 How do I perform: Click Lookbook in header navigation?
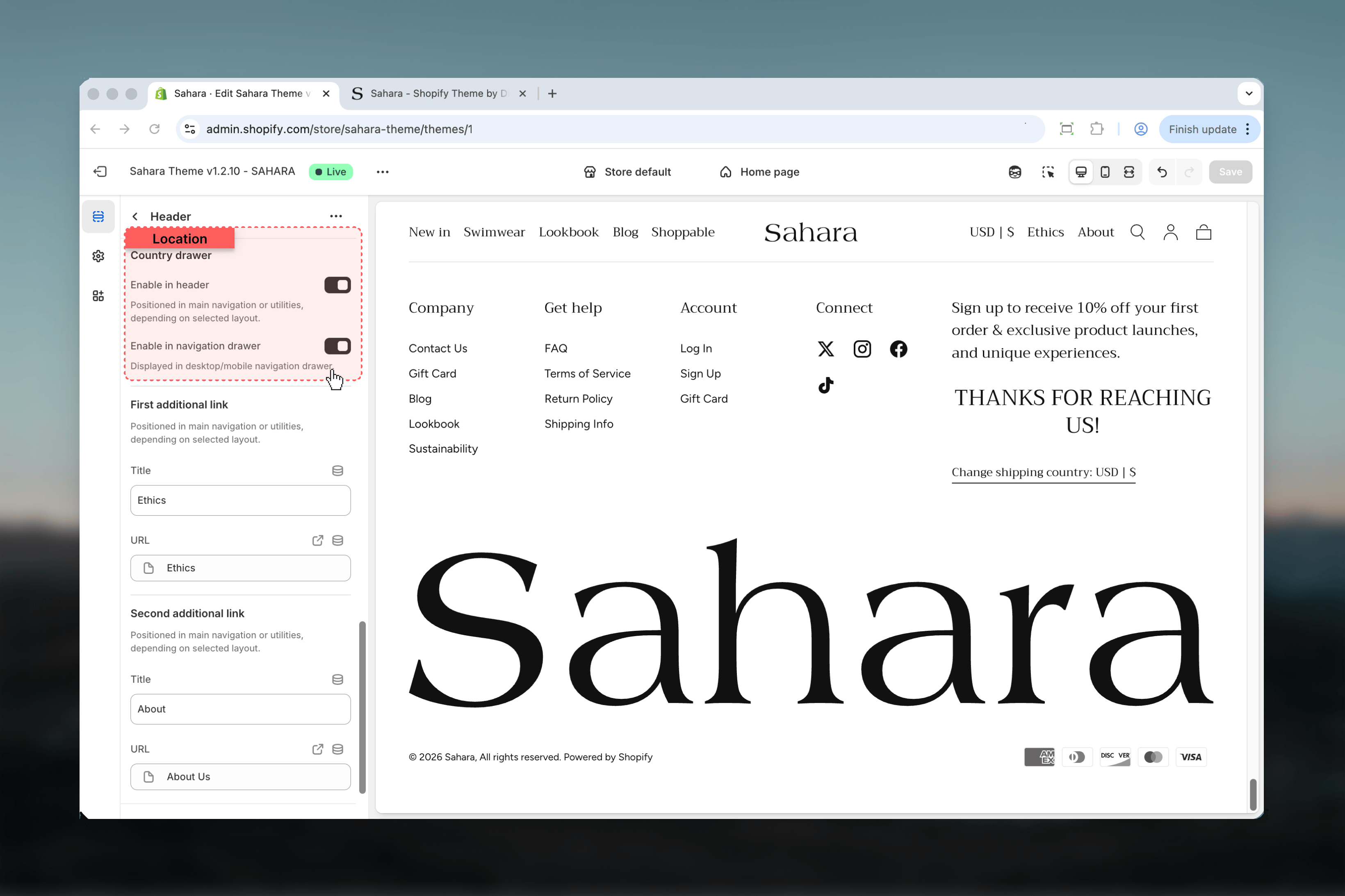(568, 232)
